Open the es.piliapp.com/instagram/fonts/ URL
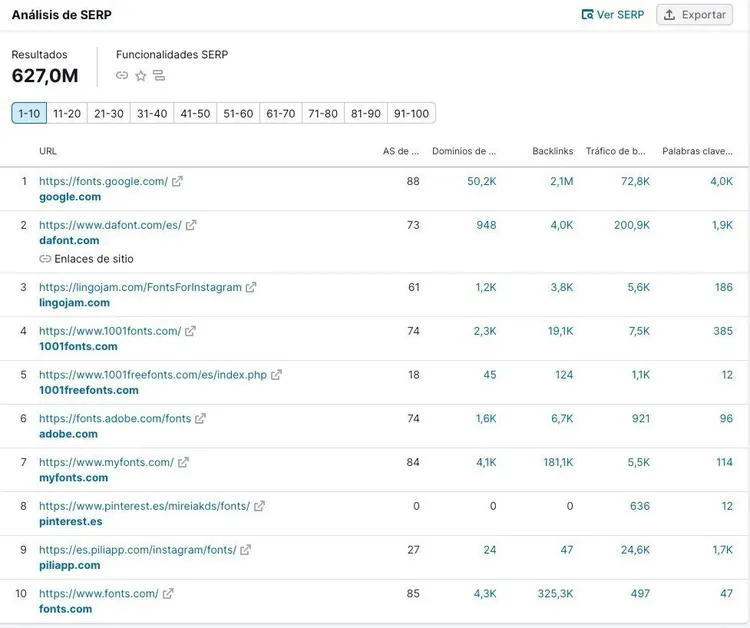Viewport: 750px width, 628px height. click(138, 550)
